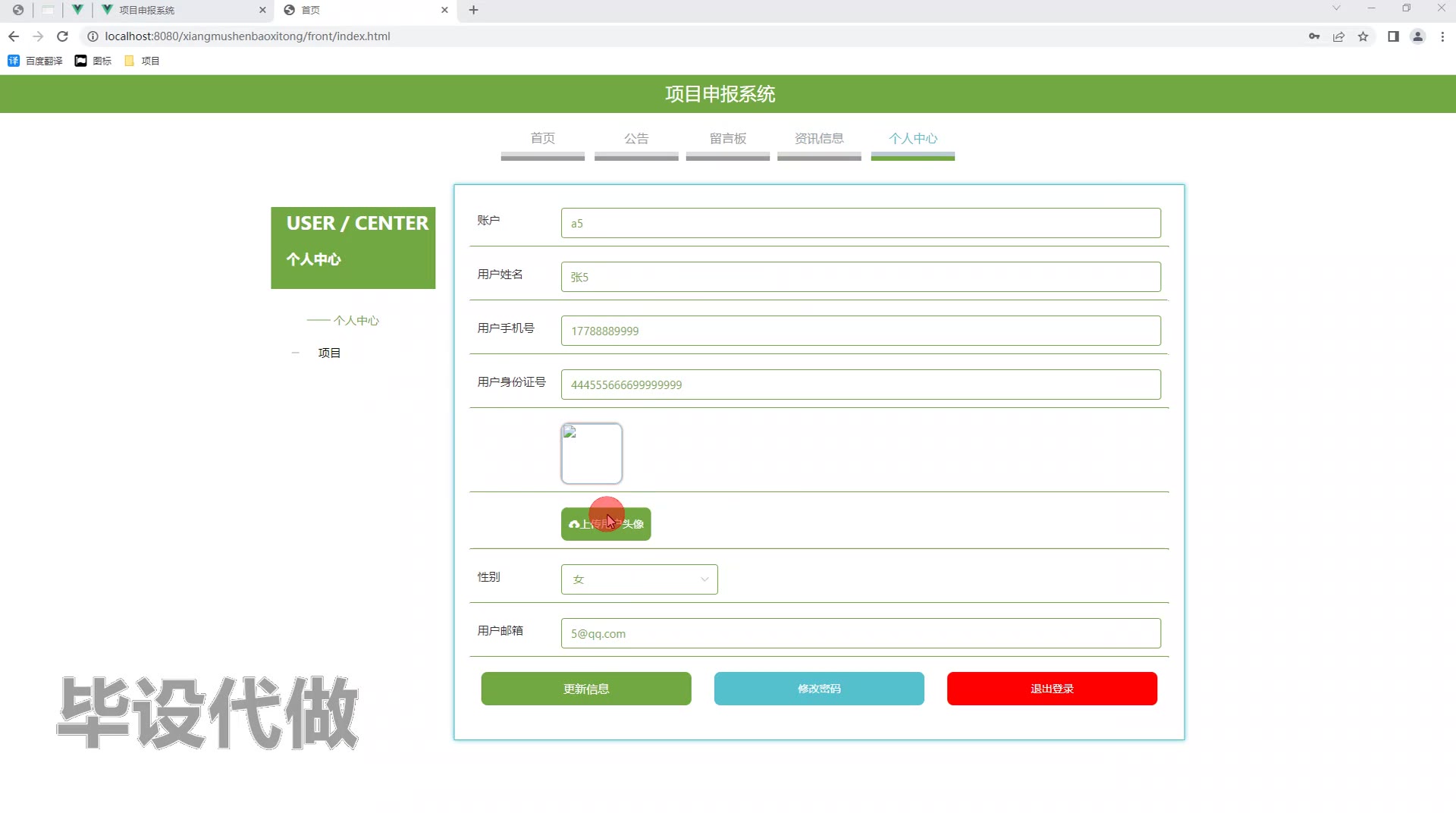Go to the 首页 navigation item

(543, 139)
